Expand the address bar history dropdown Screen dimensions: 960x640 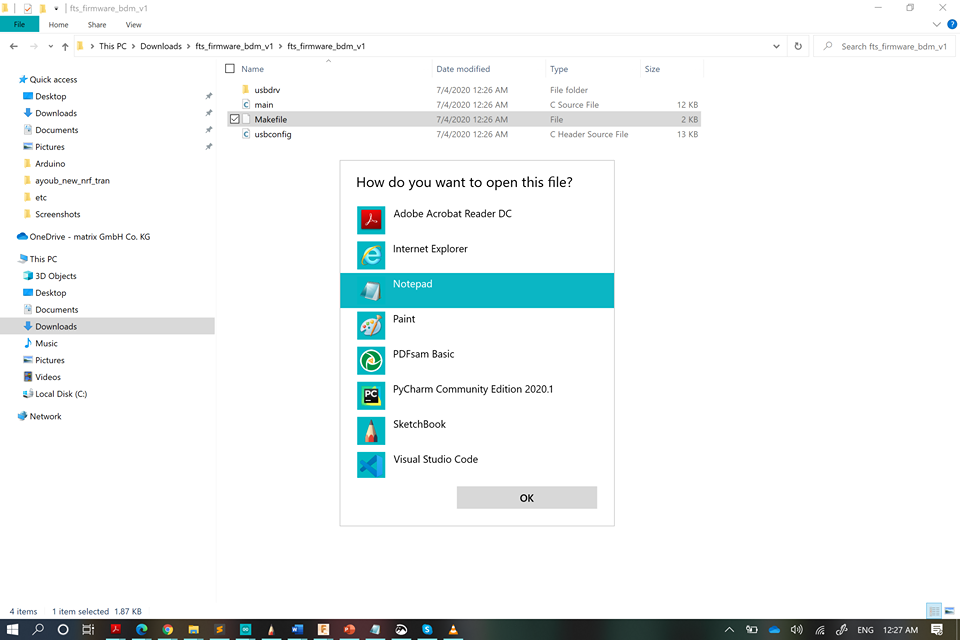click(x=776, y=46)
